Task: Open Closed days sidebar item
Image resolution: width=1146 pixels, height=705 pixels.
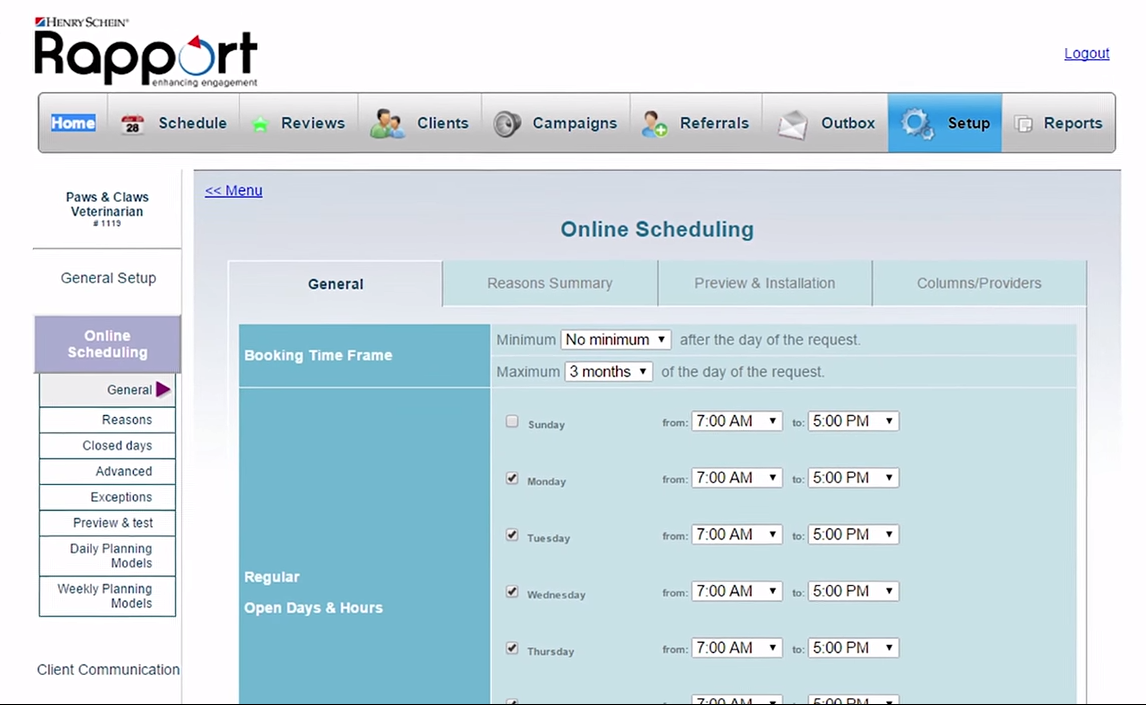Action: click(x=107, y=446)
